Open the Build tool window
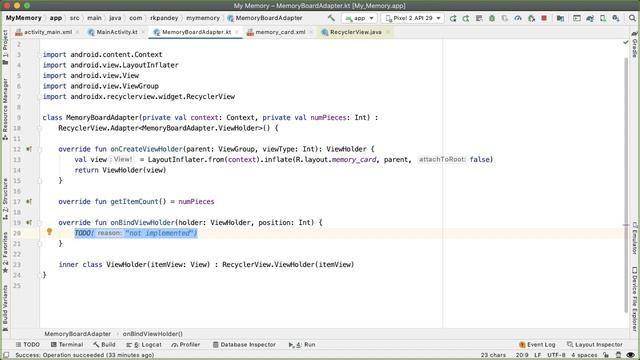640x360 pixels. click(x=104, y=344)
